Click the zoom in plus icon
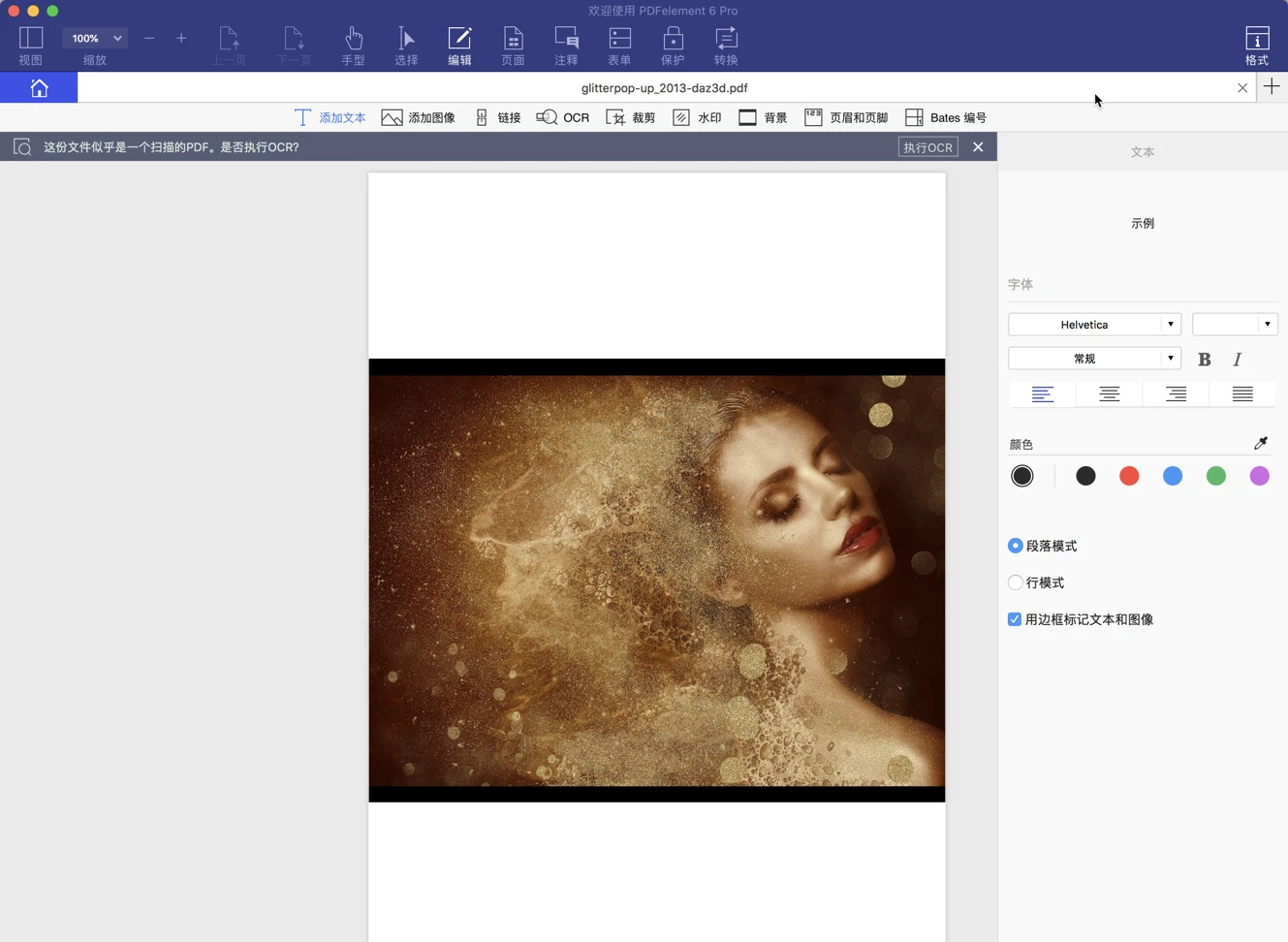1288x942 pixels. (181, 39)
